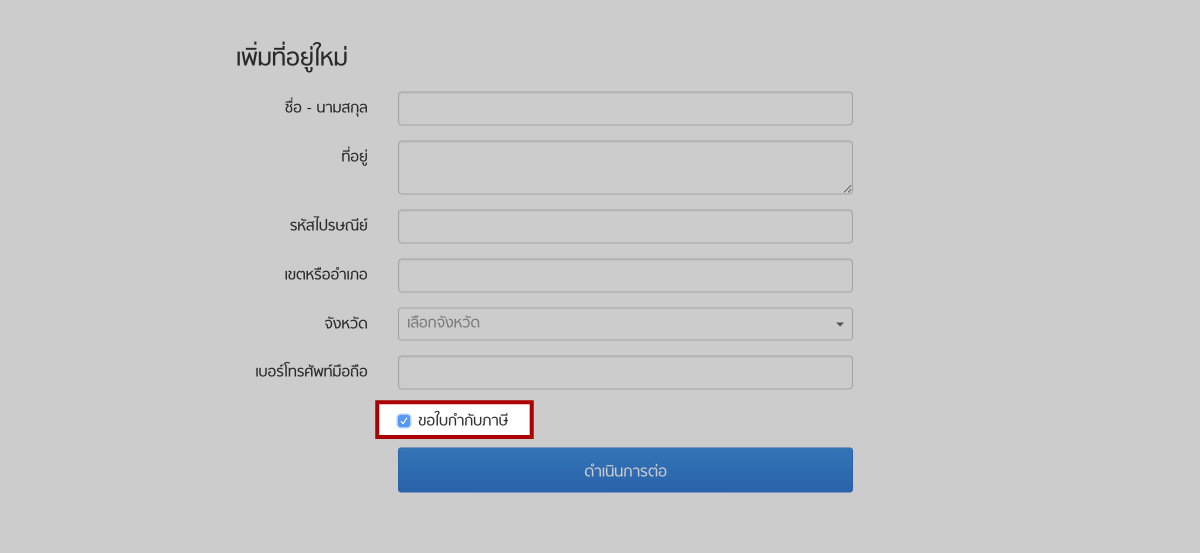
Task: Select the รหัสไปรษณีย์ postal code field
Action: [625, 226]
